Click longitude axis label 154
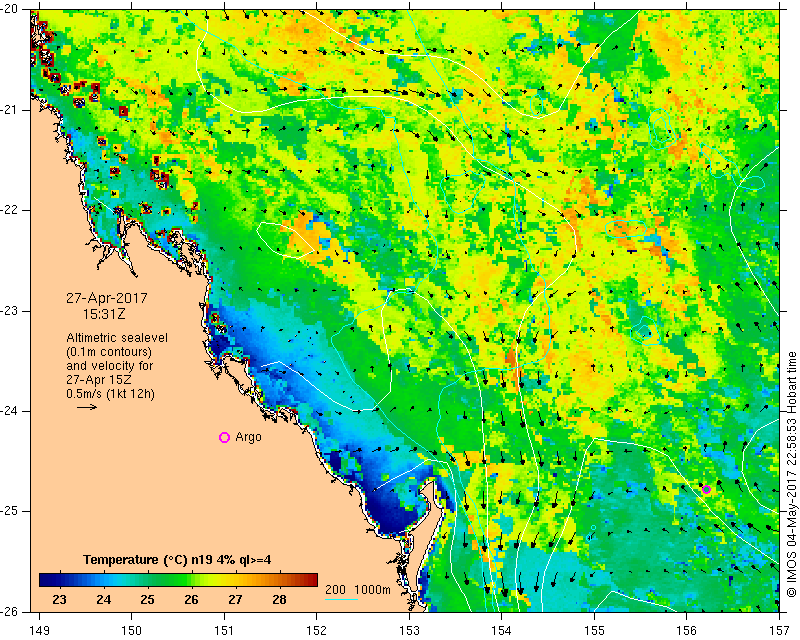Viewport: 800px width, 640px height. 502,630
